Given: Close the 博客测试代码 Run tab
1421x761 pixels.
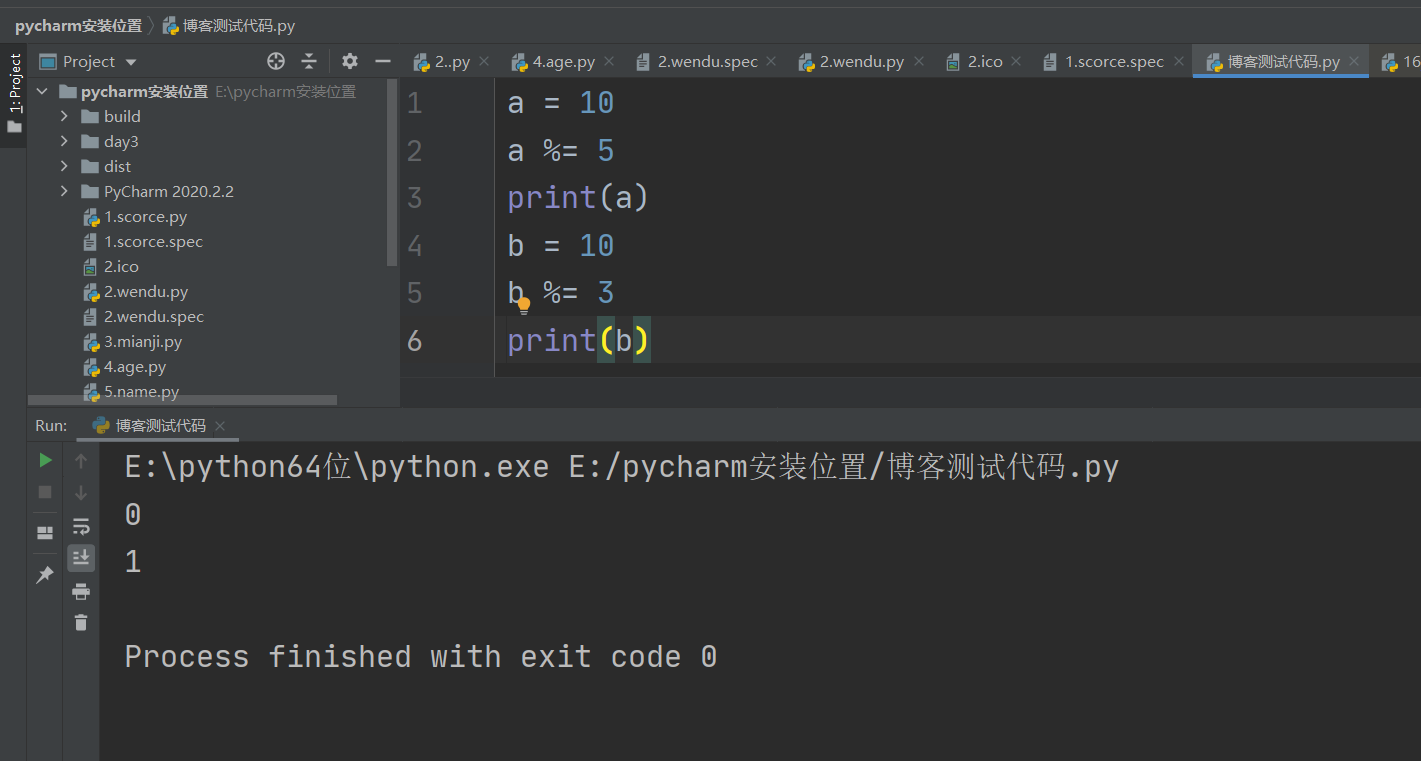Looking at the screenshot, I should click(x=220, y=426).
